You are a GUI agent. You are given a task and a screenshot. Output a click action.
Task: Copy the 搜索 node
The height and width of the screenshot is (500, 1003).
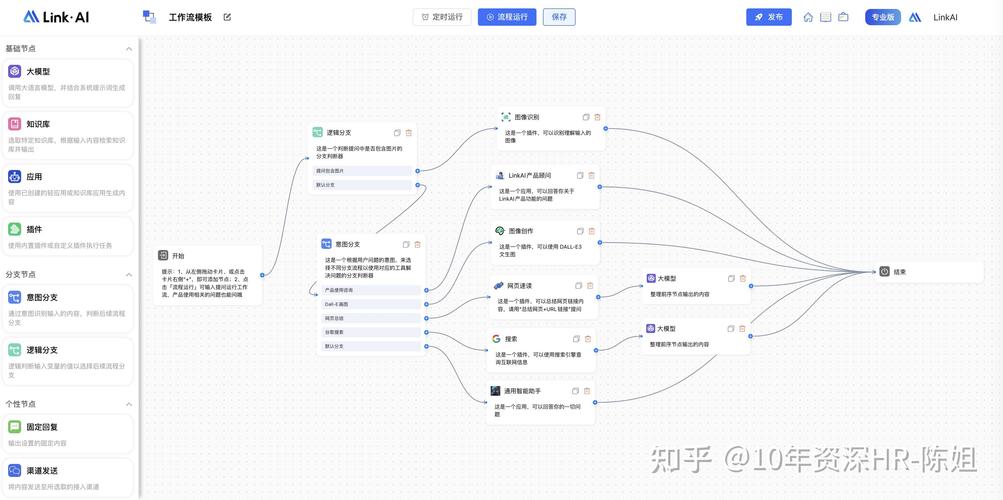tap(576, 339)
